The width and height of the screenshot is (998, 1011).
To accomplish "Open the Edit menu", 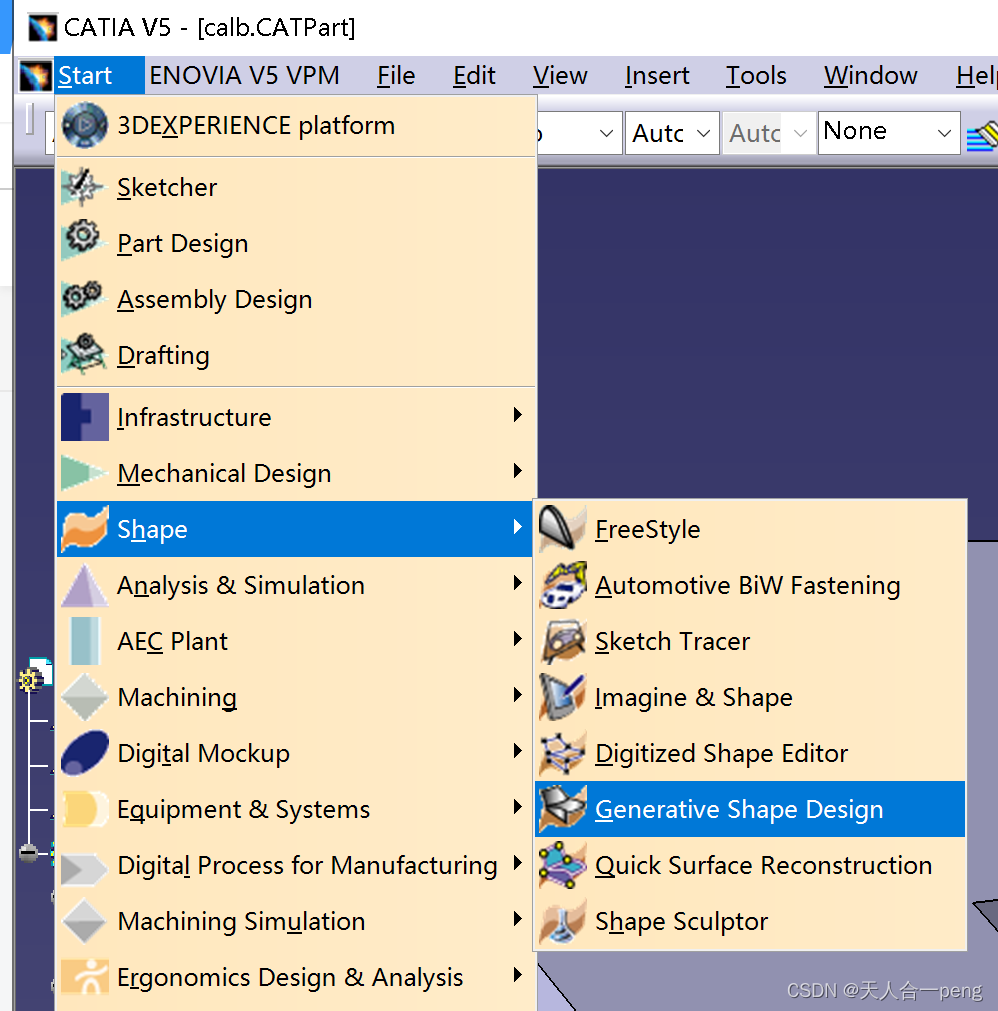I will 474,75.
